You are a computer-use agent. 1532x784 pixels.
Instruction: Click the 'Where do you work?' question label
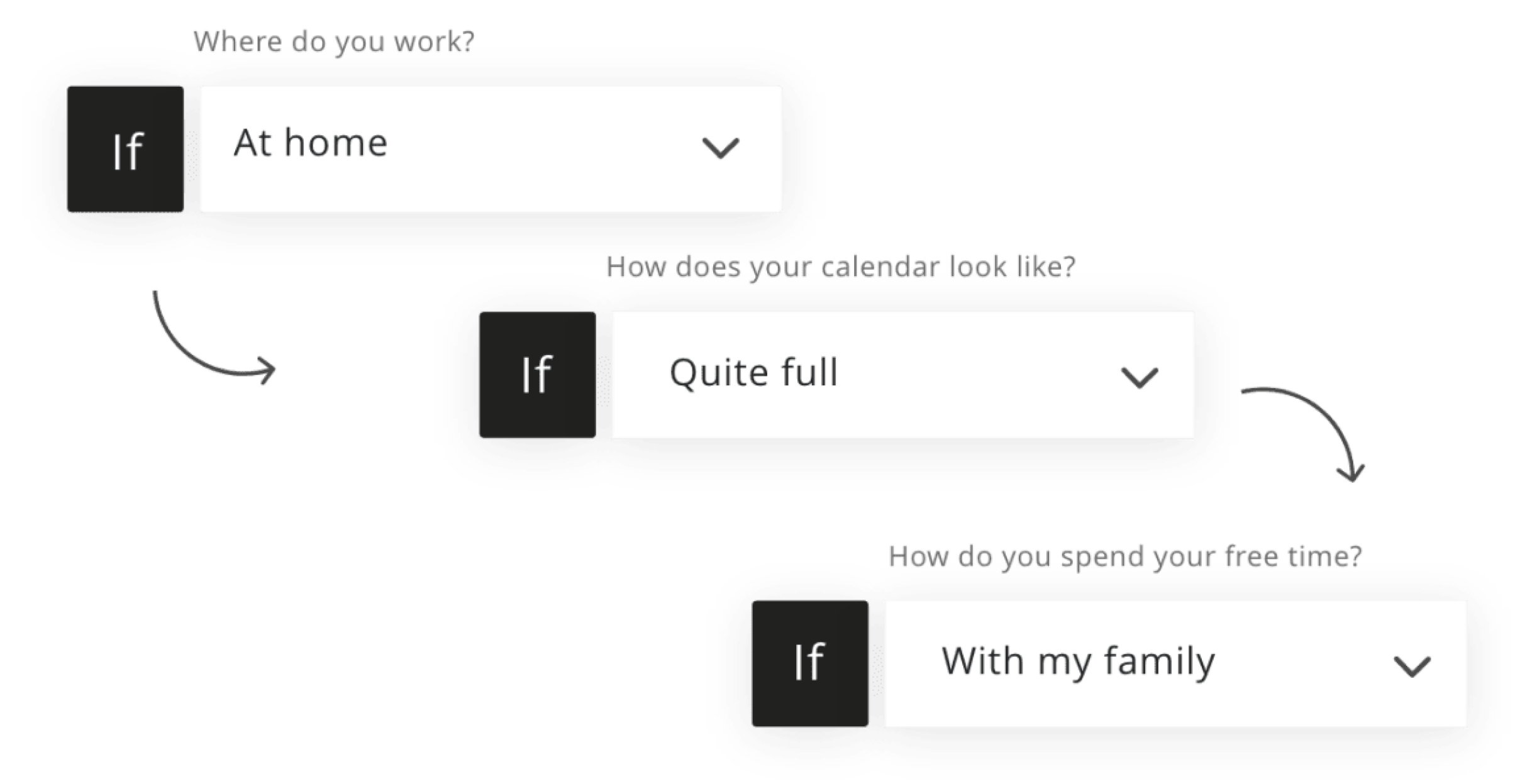coord(334,41)
